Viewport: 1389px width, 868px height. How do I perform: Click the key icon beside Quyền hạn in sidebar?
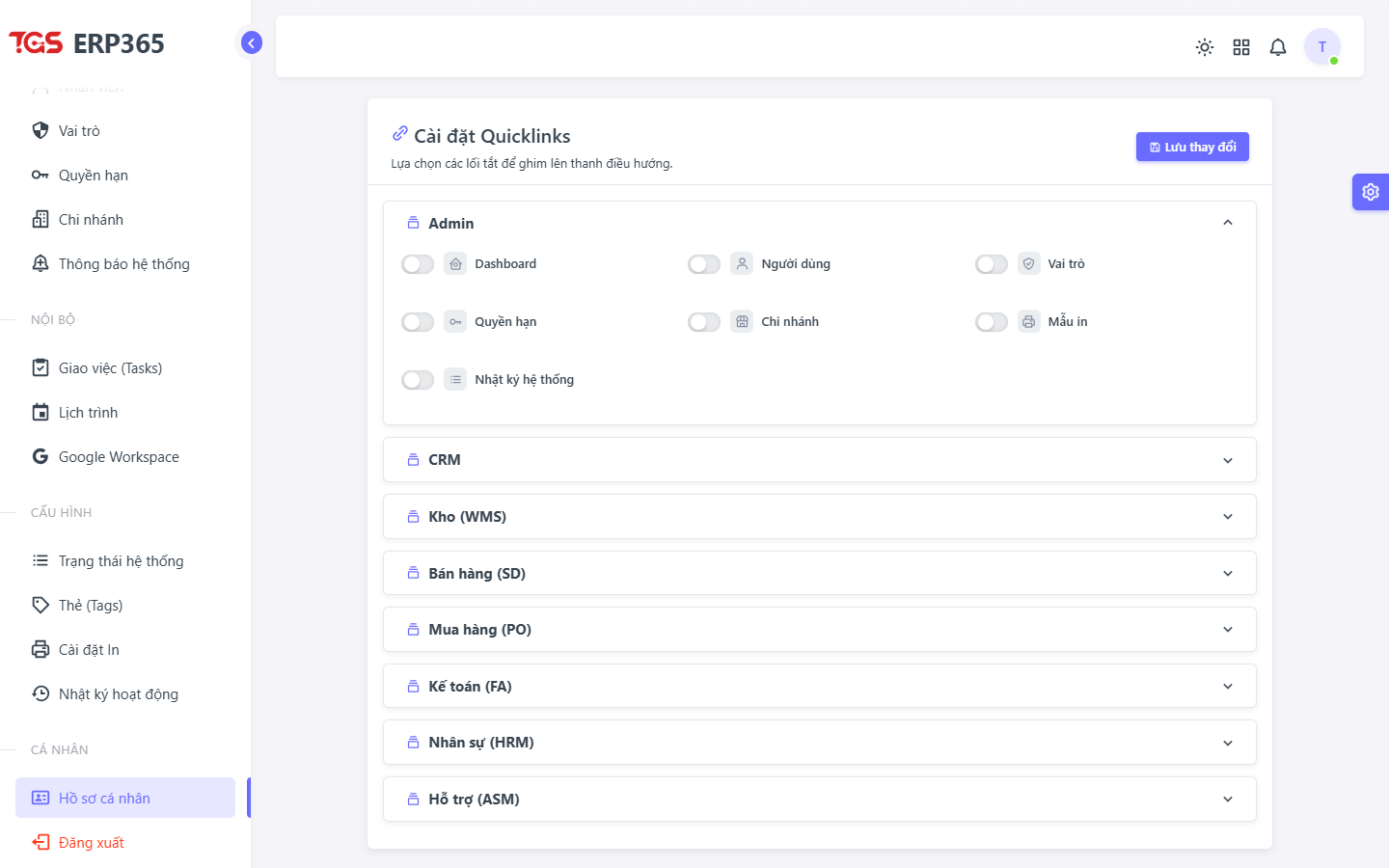coord(41,175)
